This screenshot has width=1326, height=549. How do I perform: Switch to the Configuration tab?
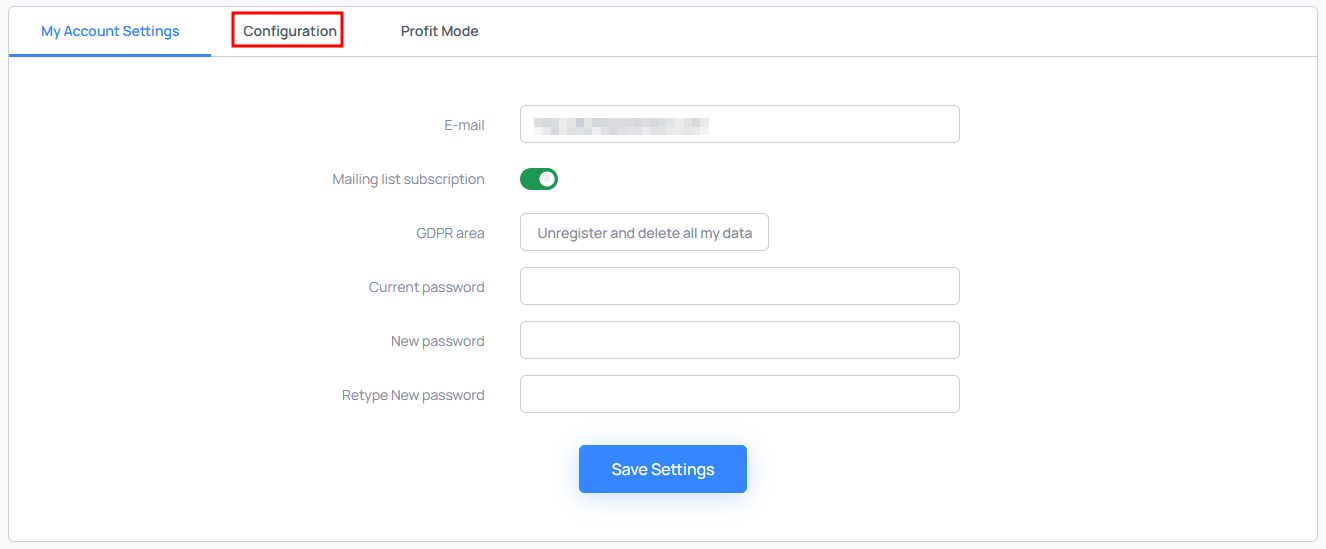click(289, 31)
